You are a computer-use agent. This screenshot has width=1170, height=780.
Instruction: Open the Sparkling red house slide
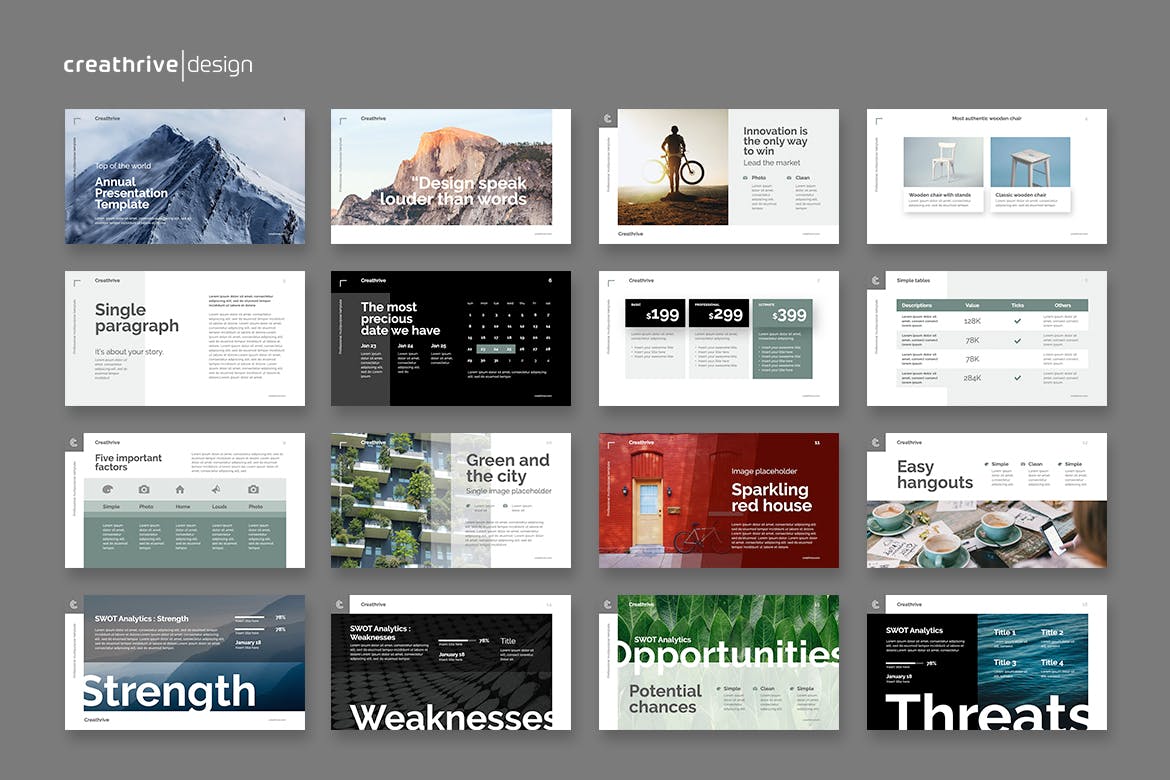click(x=718, y=500)
